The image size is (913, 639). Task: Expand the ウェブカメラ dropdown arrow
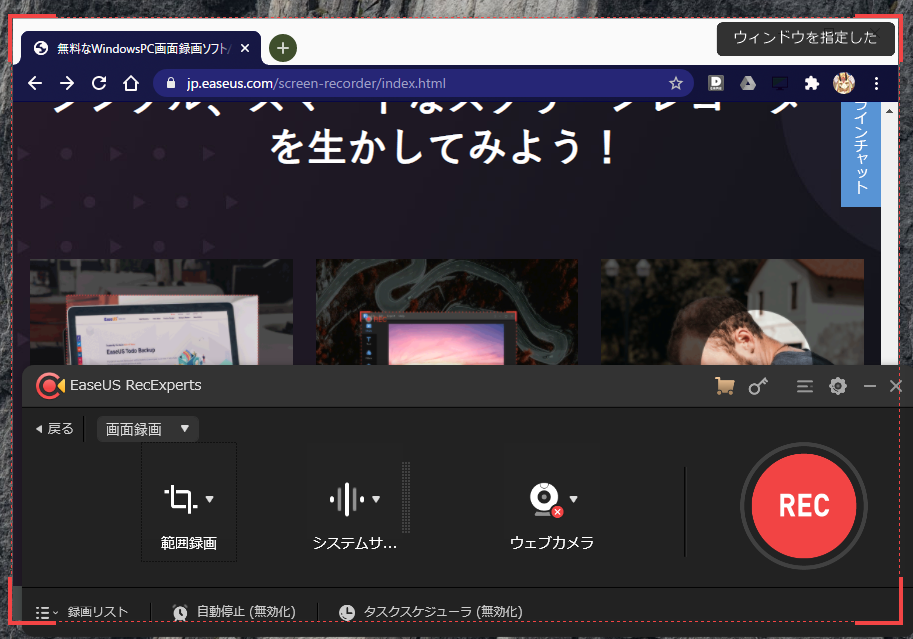coord(574,499)
